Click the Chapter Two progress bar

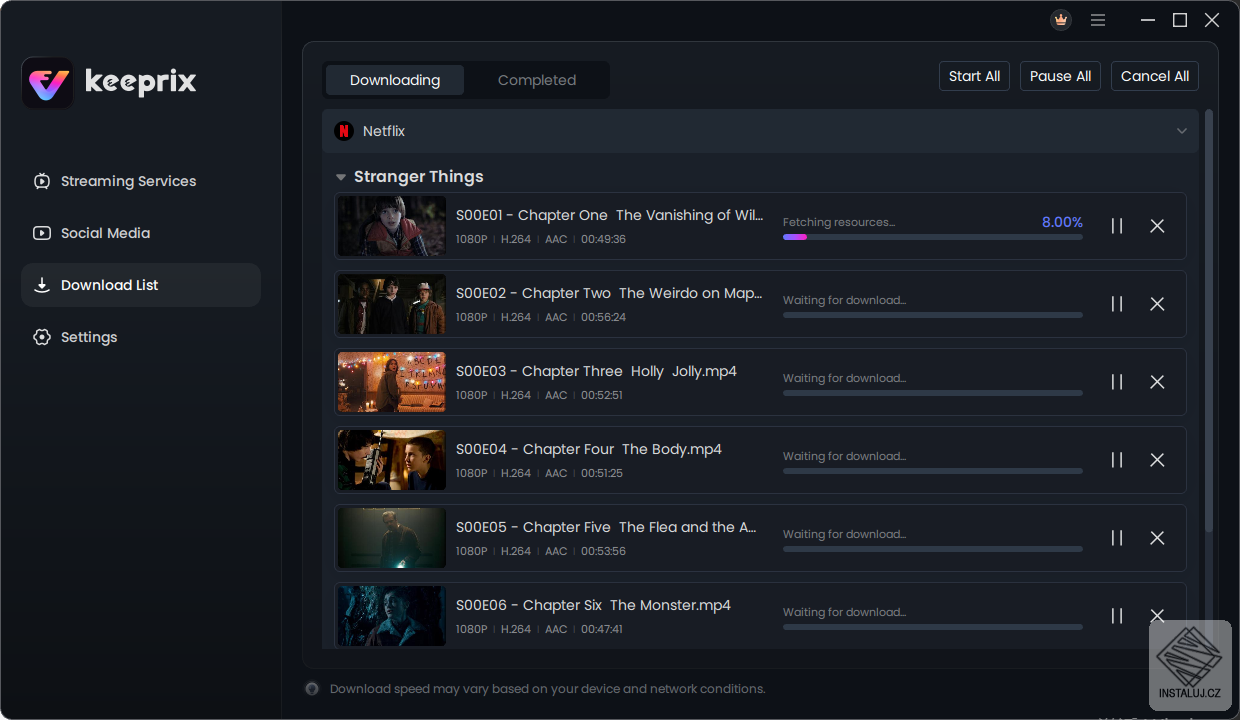pos(933,315)
